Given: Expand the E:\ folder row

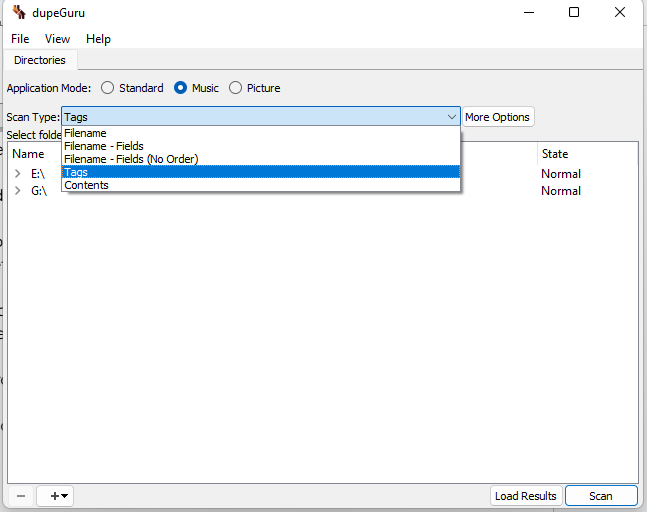Looking at the screenshot, I should [x=17, y=174].
